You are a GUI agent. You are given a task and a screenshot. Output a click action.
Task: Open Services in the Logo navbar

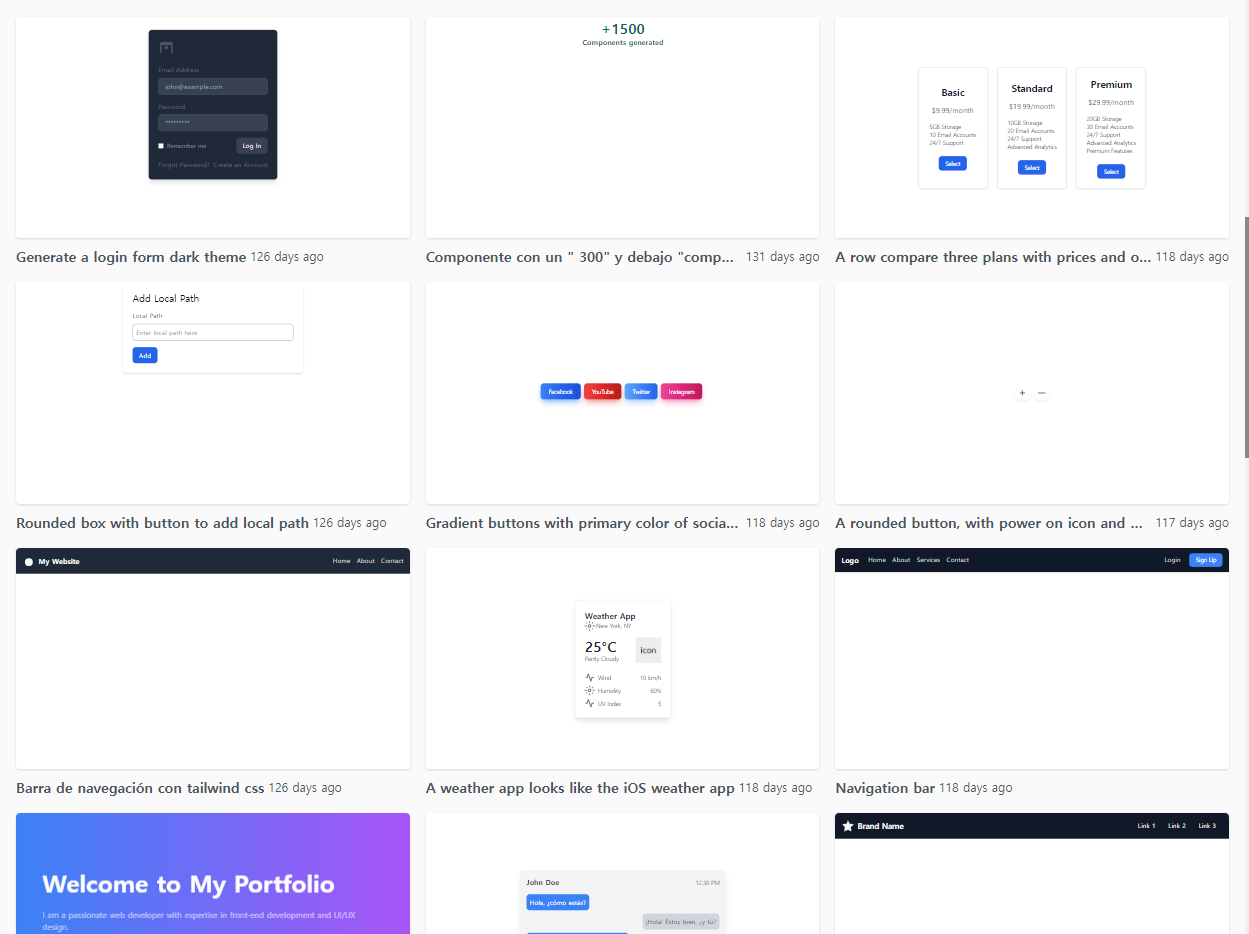click(x=928, y=560)
